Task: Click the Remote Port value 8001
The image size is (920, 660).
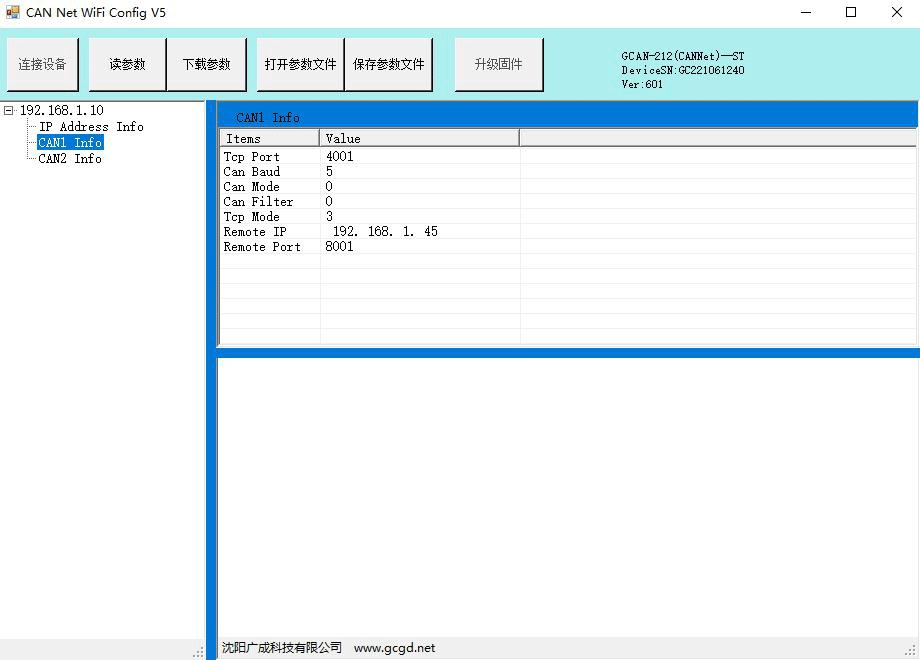Action: click(340, 247)
